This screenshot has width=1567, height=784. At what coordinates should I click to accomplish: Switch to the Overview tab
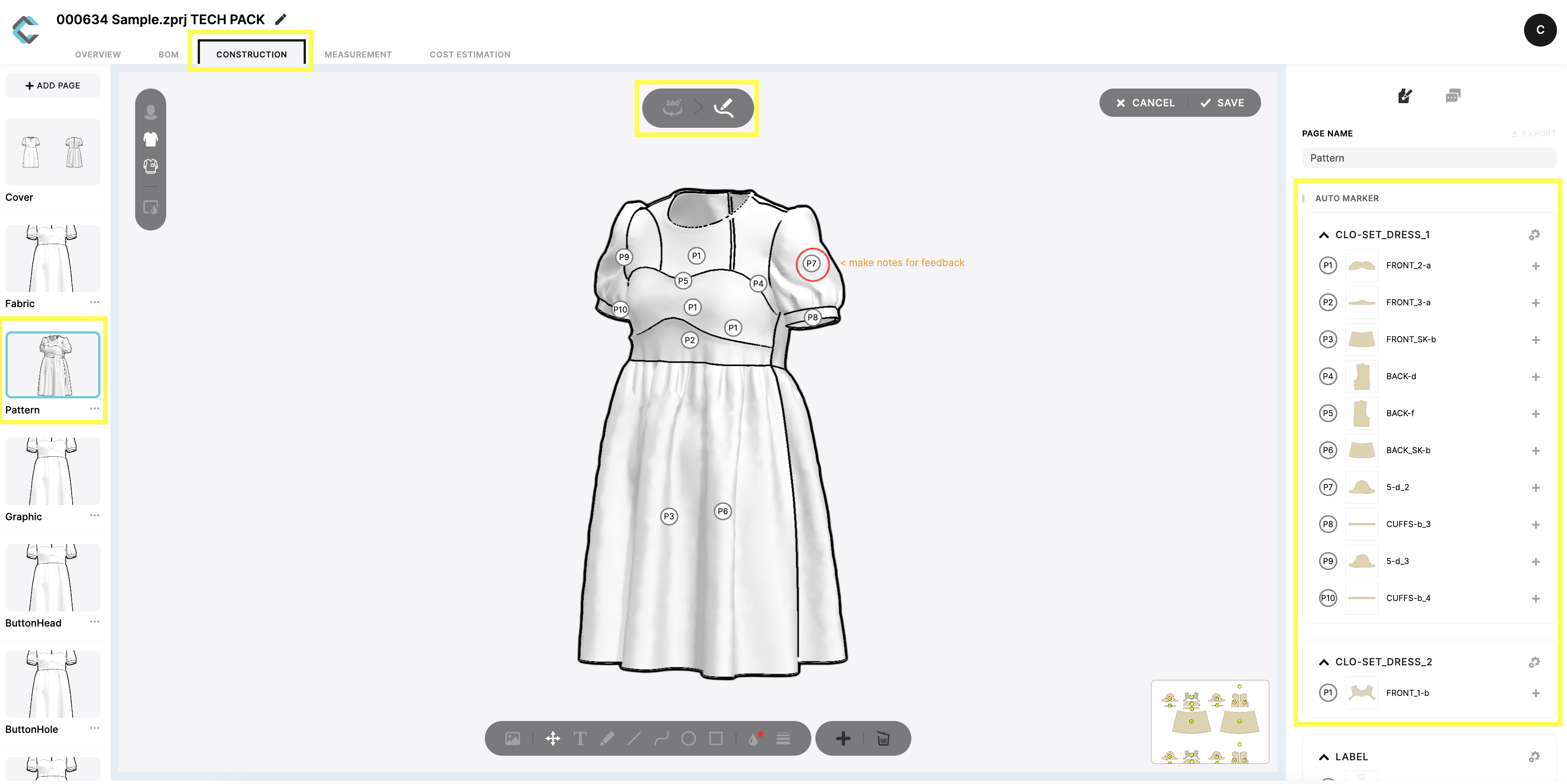click(98, 55)
